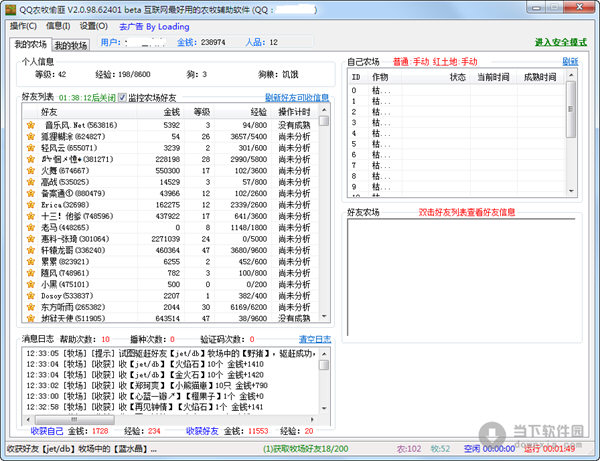Image resolution: width=600 pixels, height=461 pixels.
Task: Open the 设置(O) menu
Action: (x=94, y=26)
